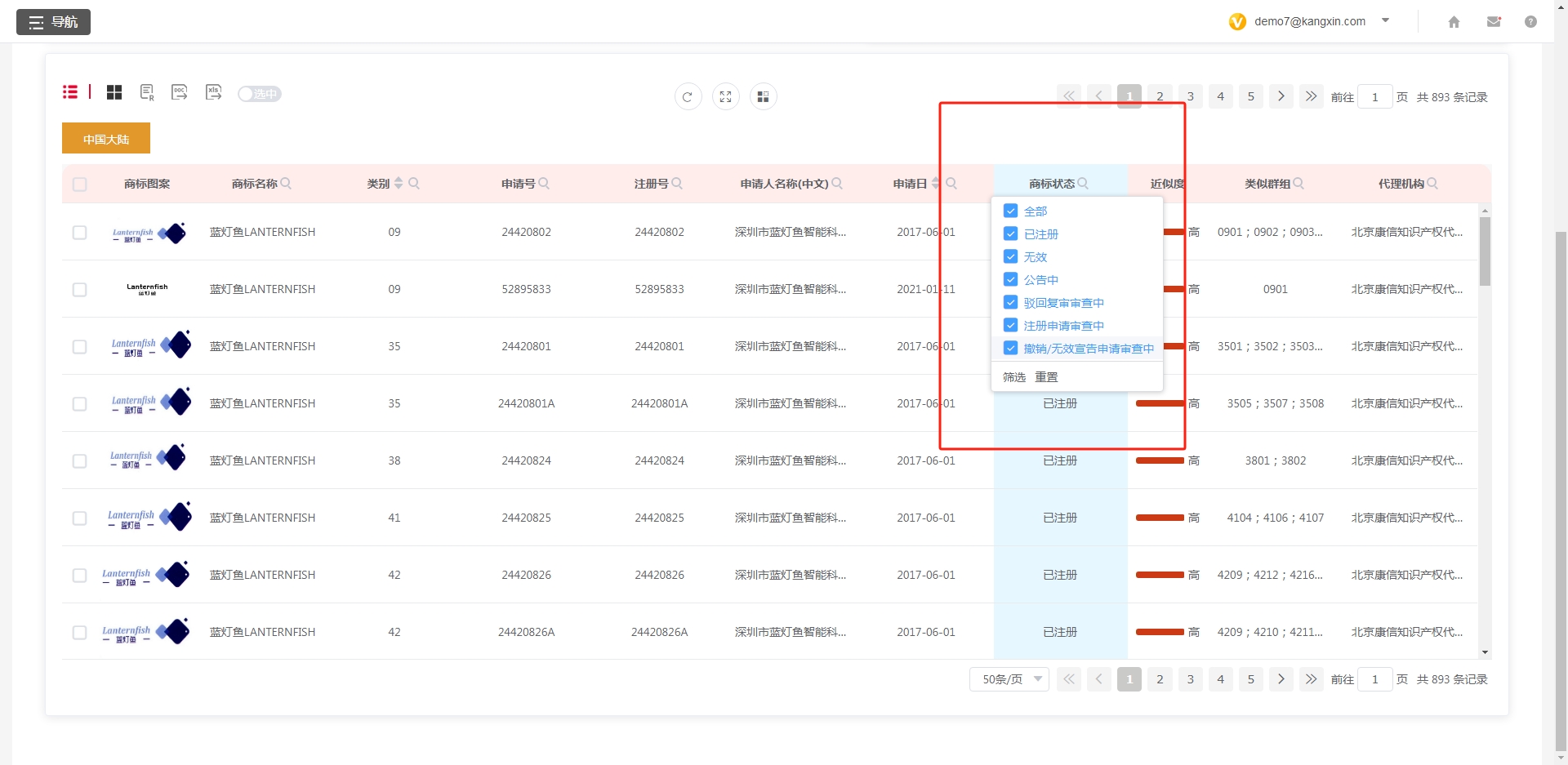Sort the 类别 column with its sort arrows
Image resolution: width=1568 pixels, height=765 pixels.
[399, 183]
